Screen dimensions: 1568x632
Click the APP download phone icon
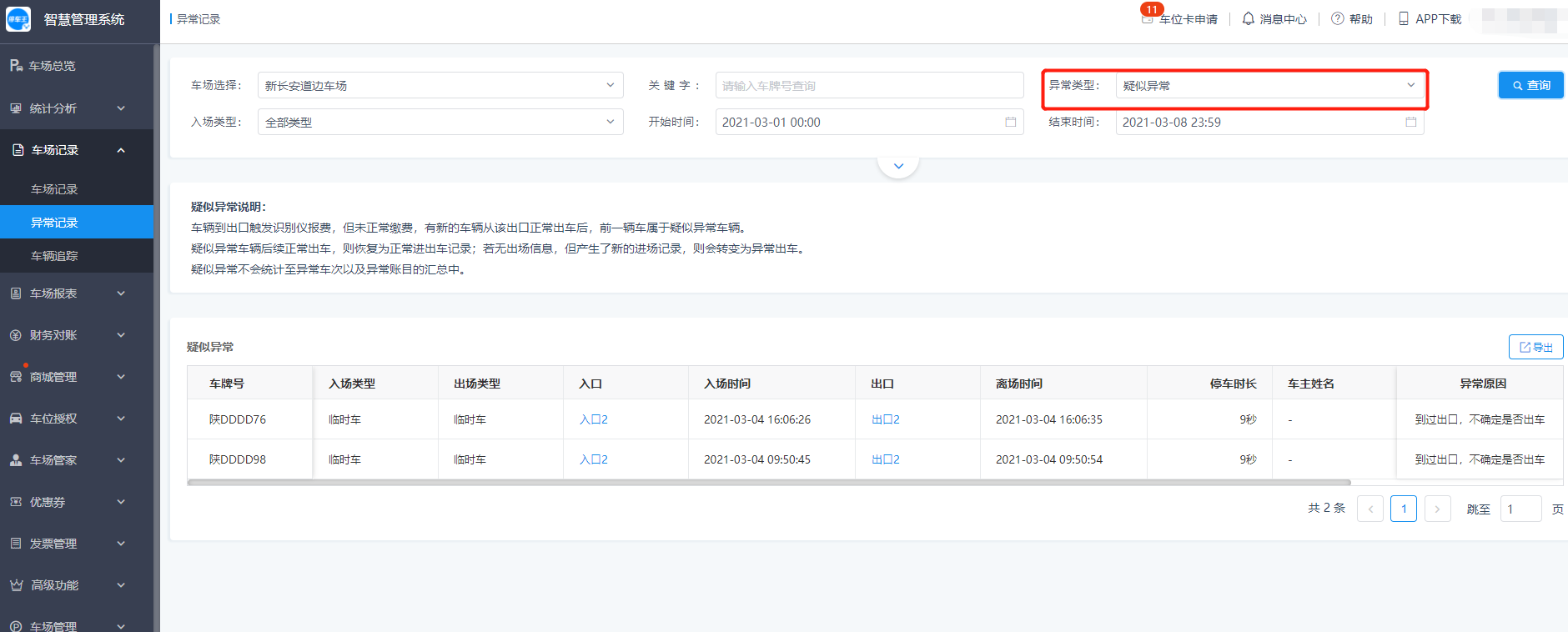click(x=1404, y=18)
